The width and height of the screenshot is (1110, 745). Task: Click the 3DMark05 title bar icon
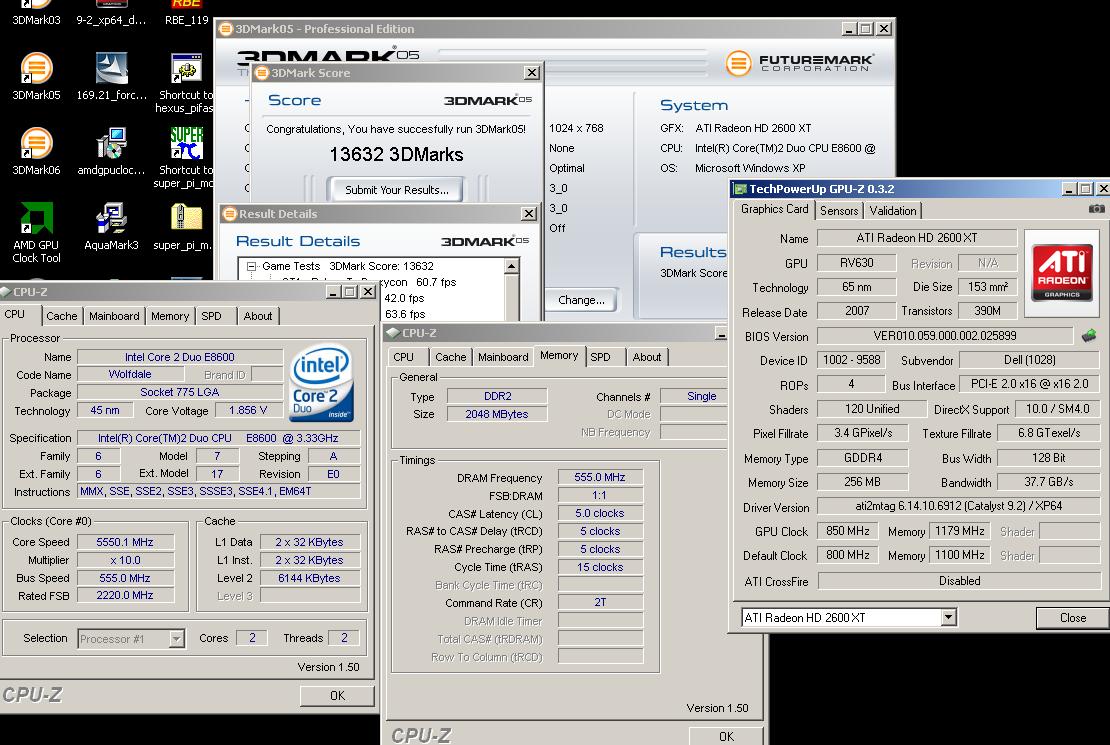[226, 28]
